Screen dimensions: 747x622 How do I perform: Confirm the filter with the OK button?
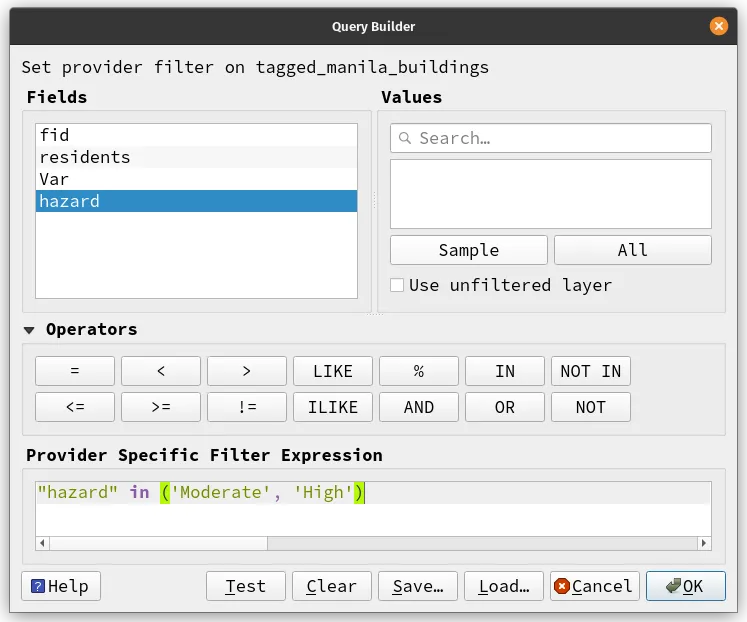[x=685, y=586]
